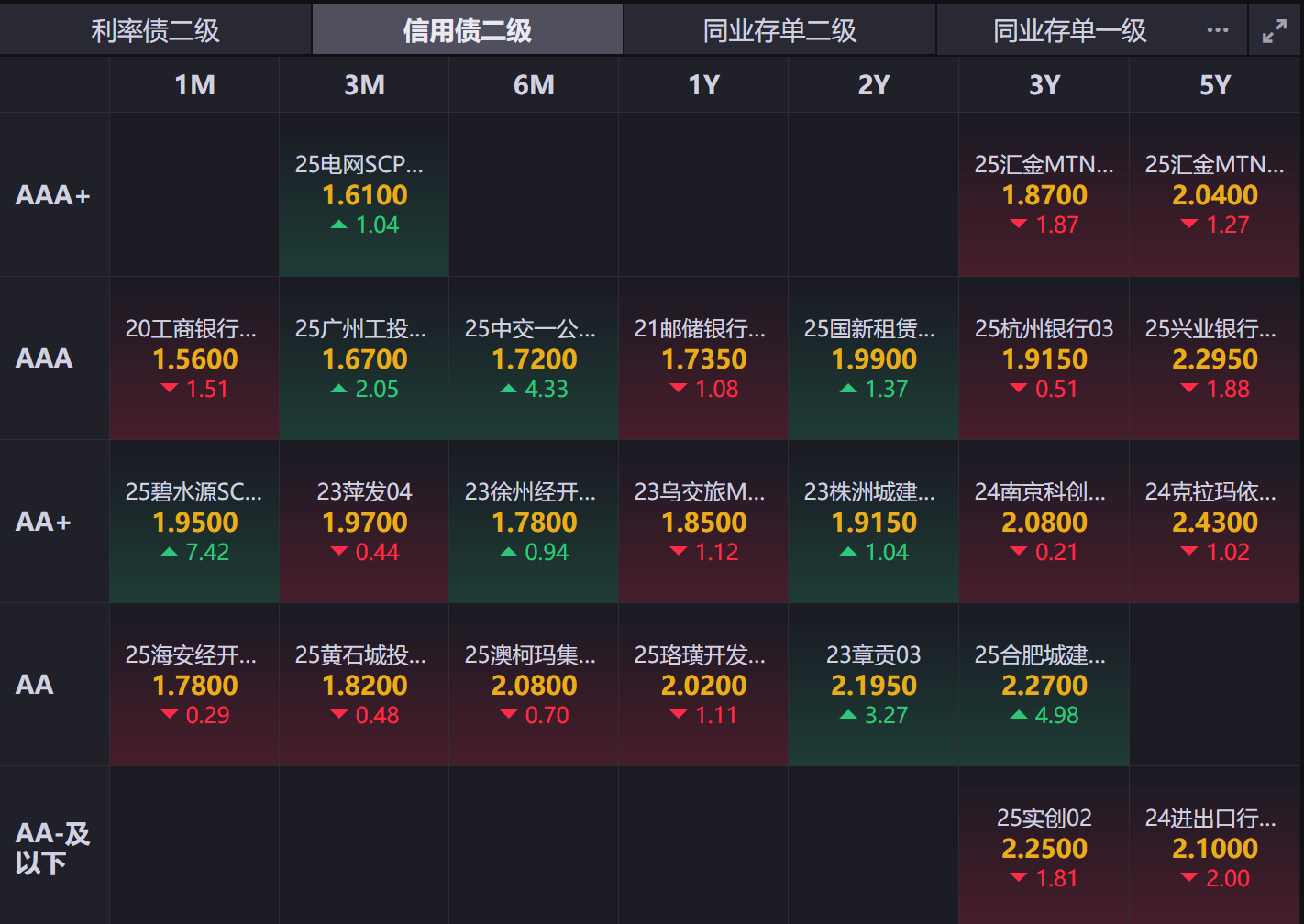Click 23萍发04 bond cell
The height and width of the screenshot is (924, 1304).
click(364, 522)
